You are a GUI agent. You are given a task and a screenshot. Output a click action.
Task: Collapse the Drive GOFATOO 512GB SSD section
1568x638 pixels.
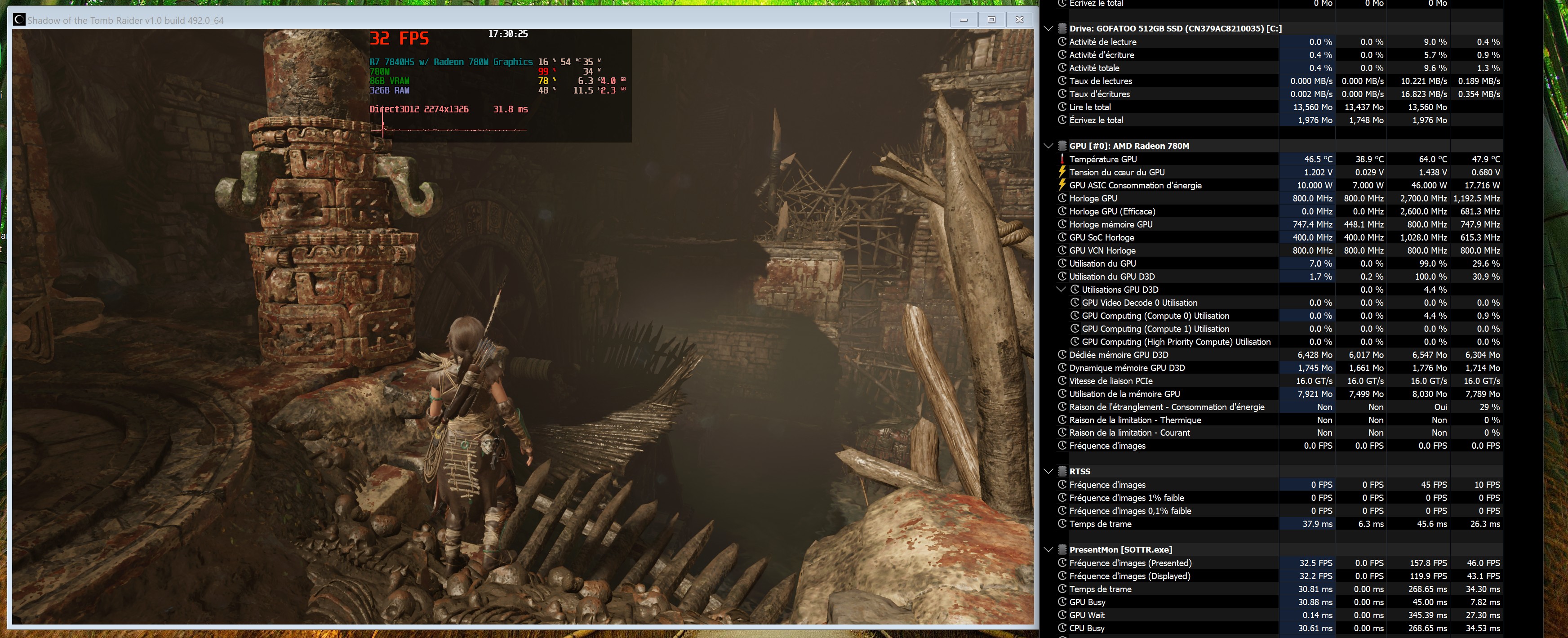tap(1048, 29)
